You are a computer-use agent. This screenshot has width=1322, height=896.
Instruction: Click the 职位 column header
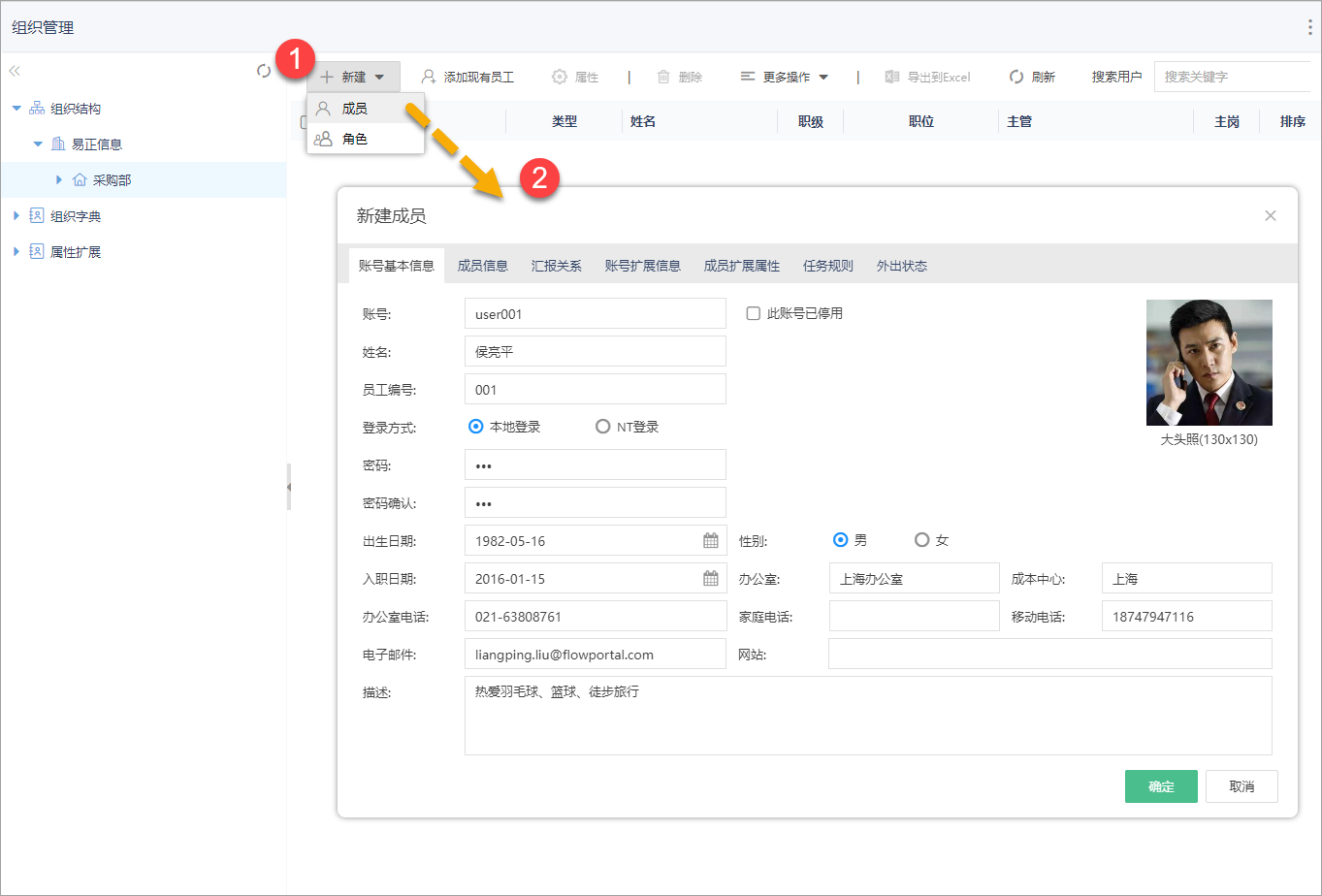[x=921, y=121]
